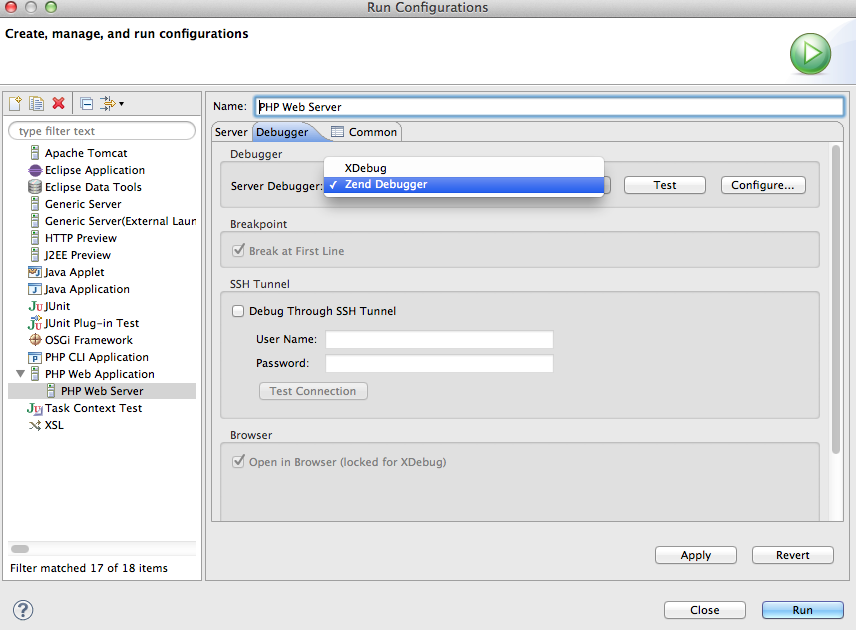Open the filter configurations toolbar menu
Screen dimensions: 856x630
tap(112, 103)
